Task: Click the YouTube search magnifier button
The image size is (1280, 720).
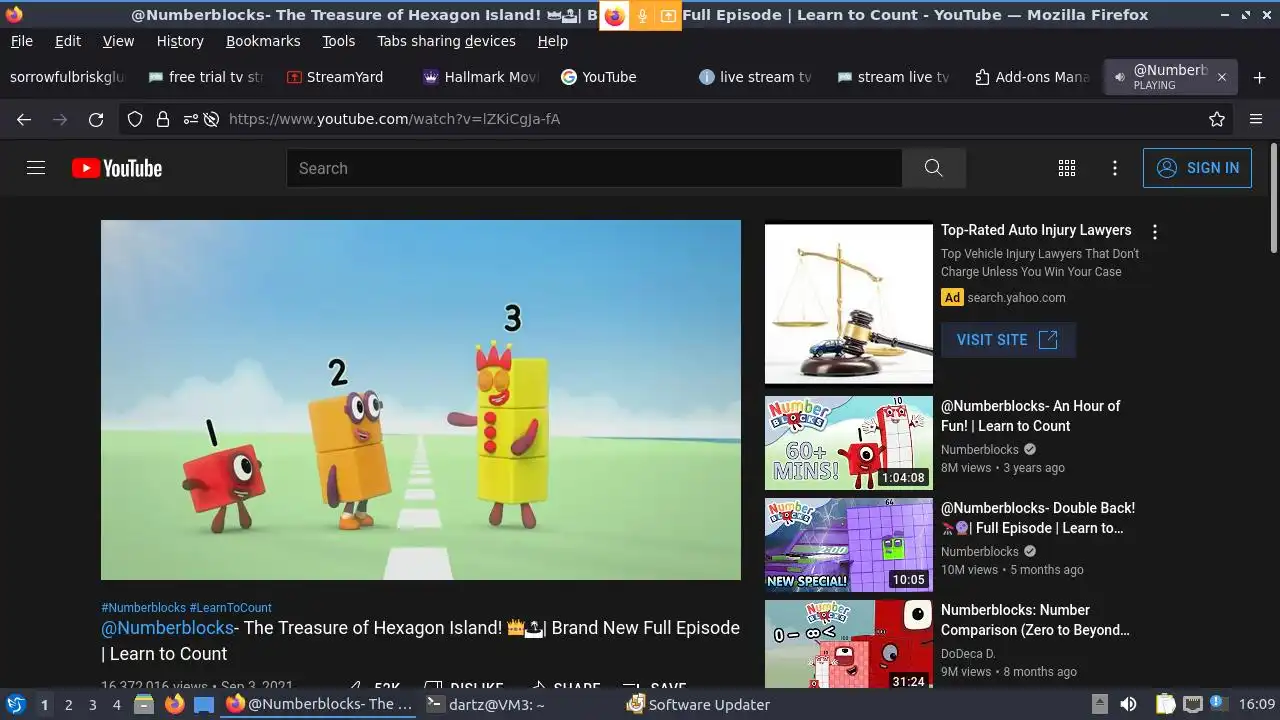Action: (x=934, y=168)
